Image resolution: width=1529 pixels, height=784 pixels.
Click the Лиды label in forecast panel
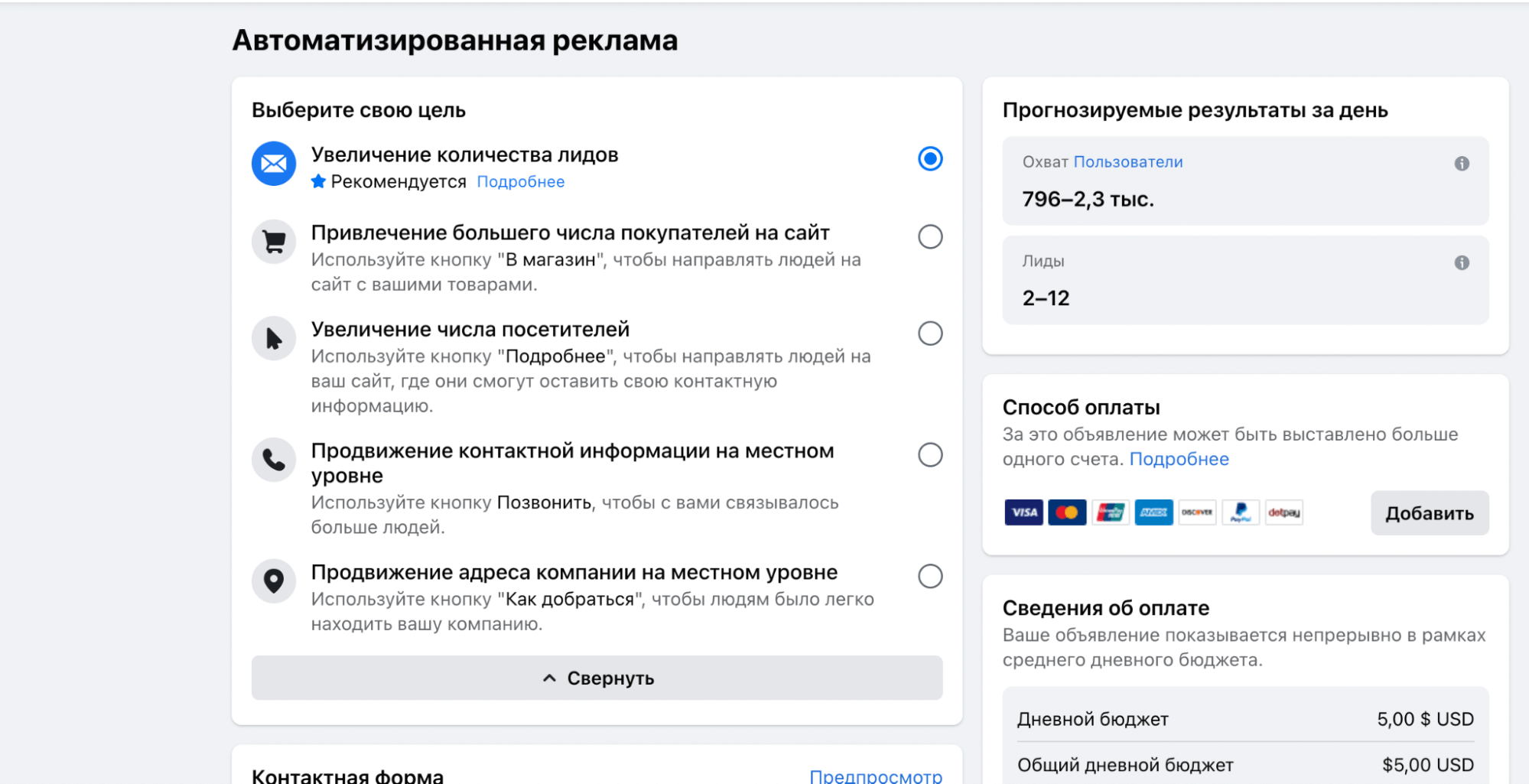[x=1043, y=261]
